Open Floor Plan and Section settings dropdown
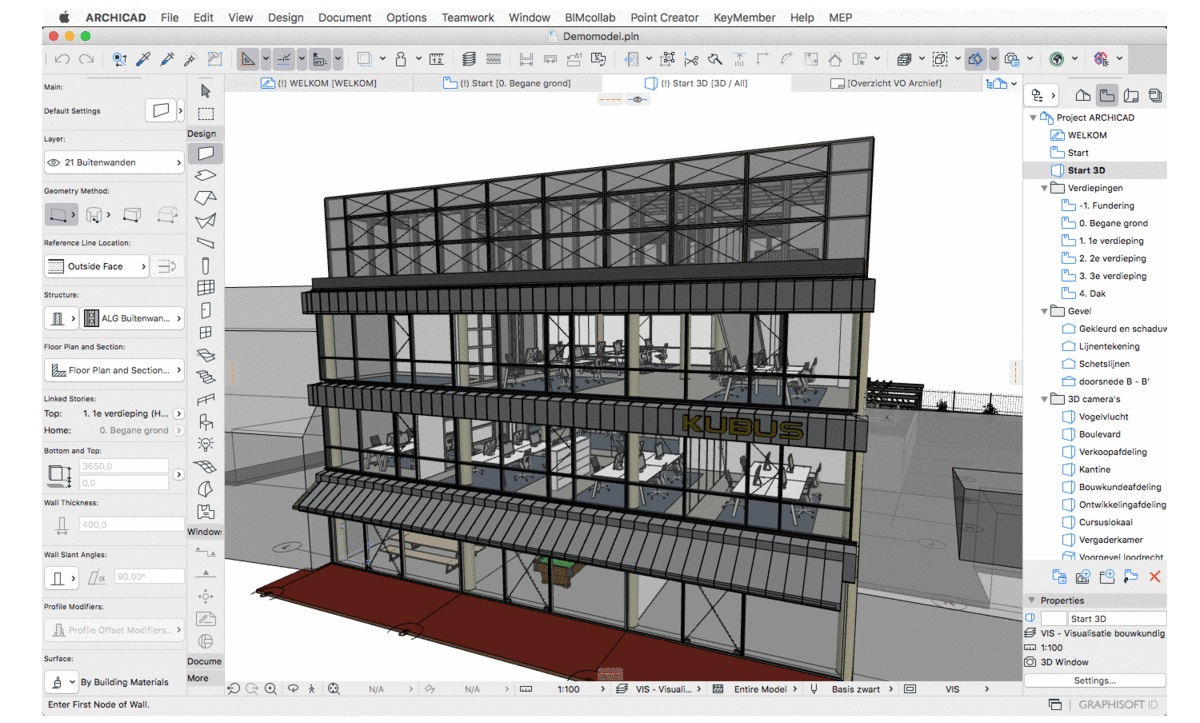This screenshot has height=723, width=1200. point(115,370)
